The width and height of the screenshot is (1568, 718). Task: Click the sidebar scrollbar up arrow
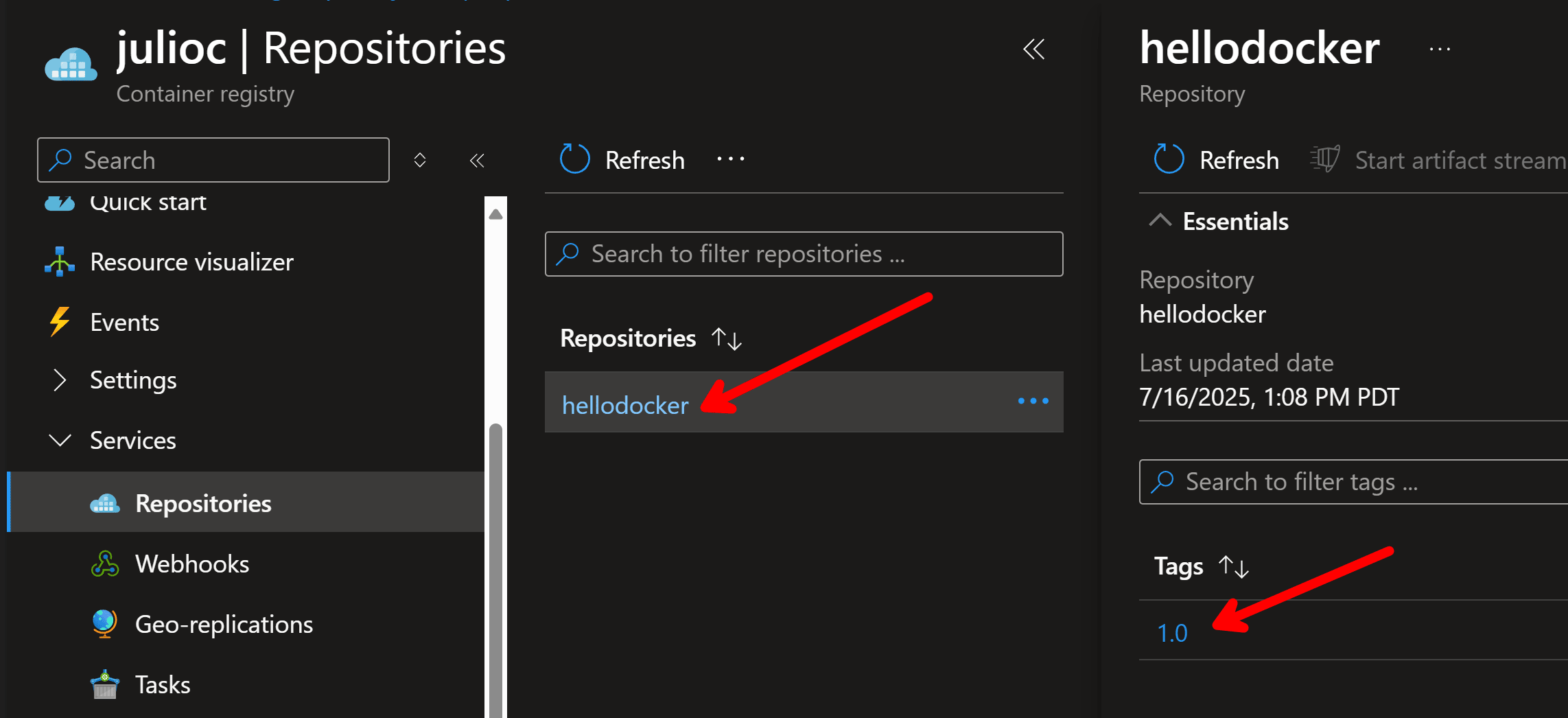pyautogui.click(x=495, y=214)
